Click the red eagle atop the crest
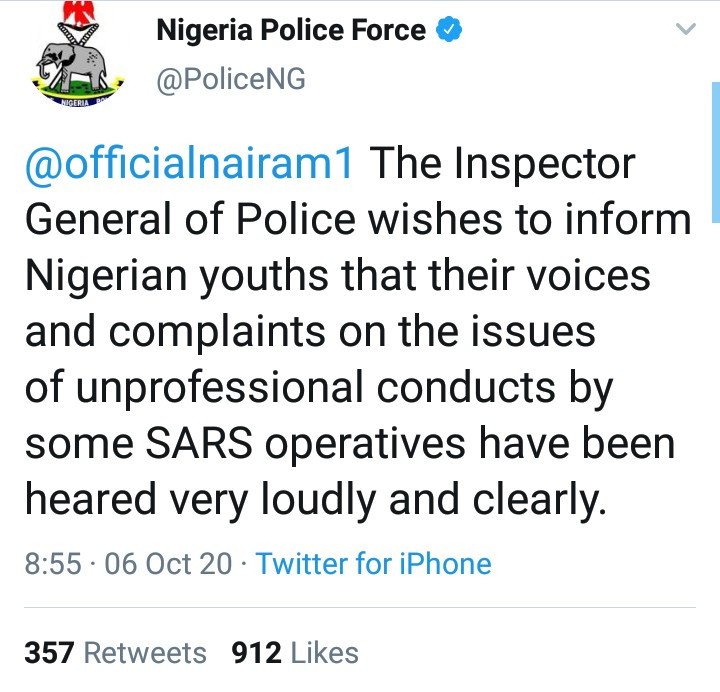This screenshot has width=720, height=692. click(x=79, y=12)
